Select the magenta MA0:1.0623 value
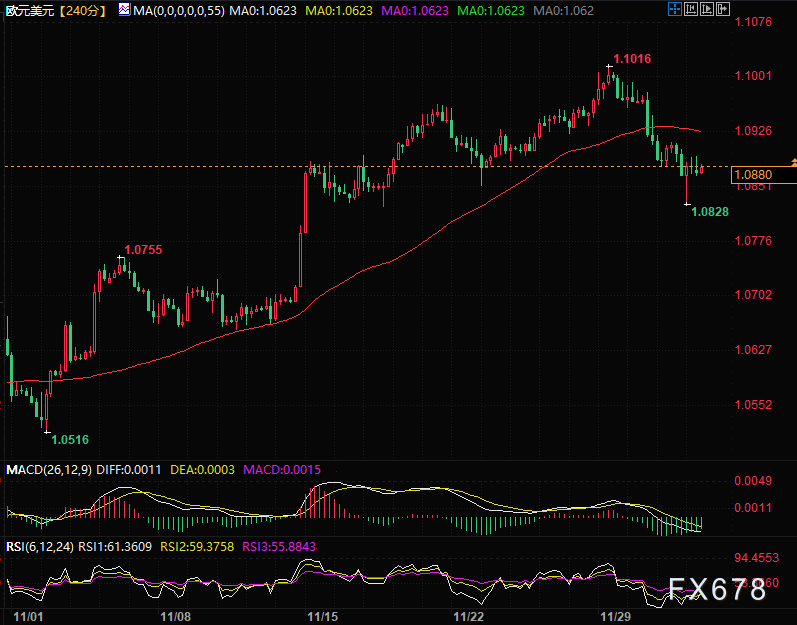 pos(415,10)
